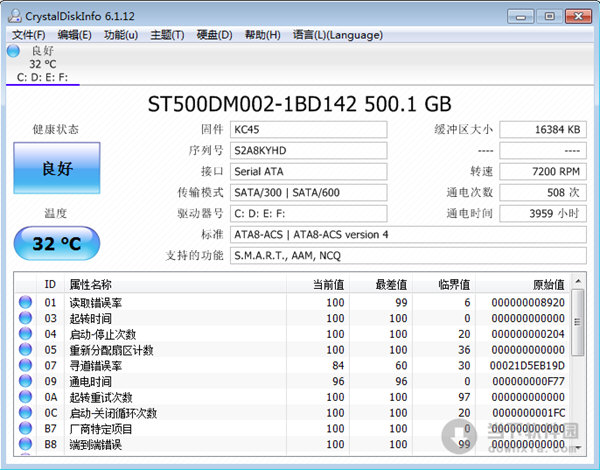Click the 健康状态 label
This screenshot has height=470, width=600.
coord(56,129)
